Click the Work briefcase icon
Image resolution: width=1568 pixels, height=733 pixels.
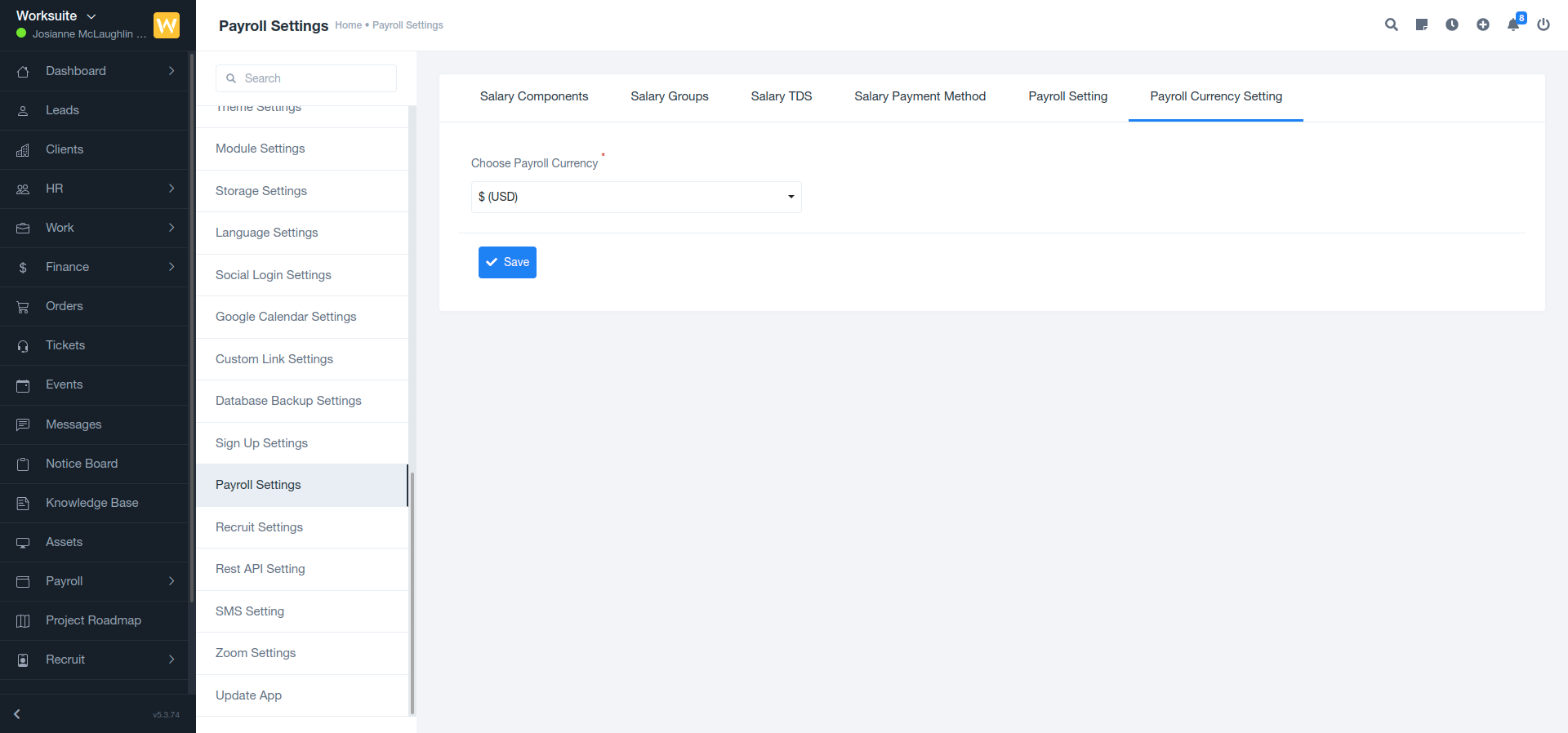point(23,228)
